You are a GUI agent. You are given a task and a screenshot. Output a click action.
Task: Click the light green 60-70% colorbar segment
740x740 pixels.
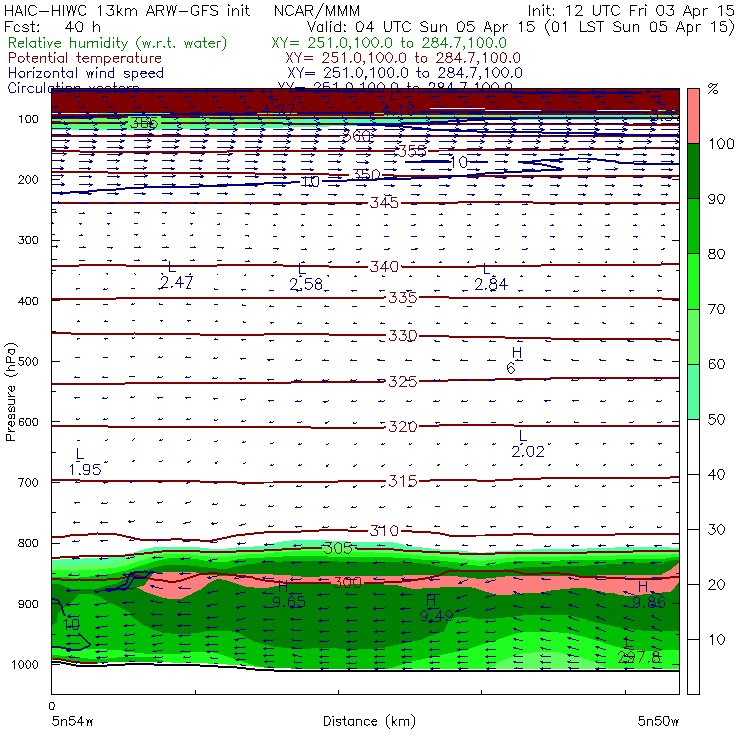(693, 336)
